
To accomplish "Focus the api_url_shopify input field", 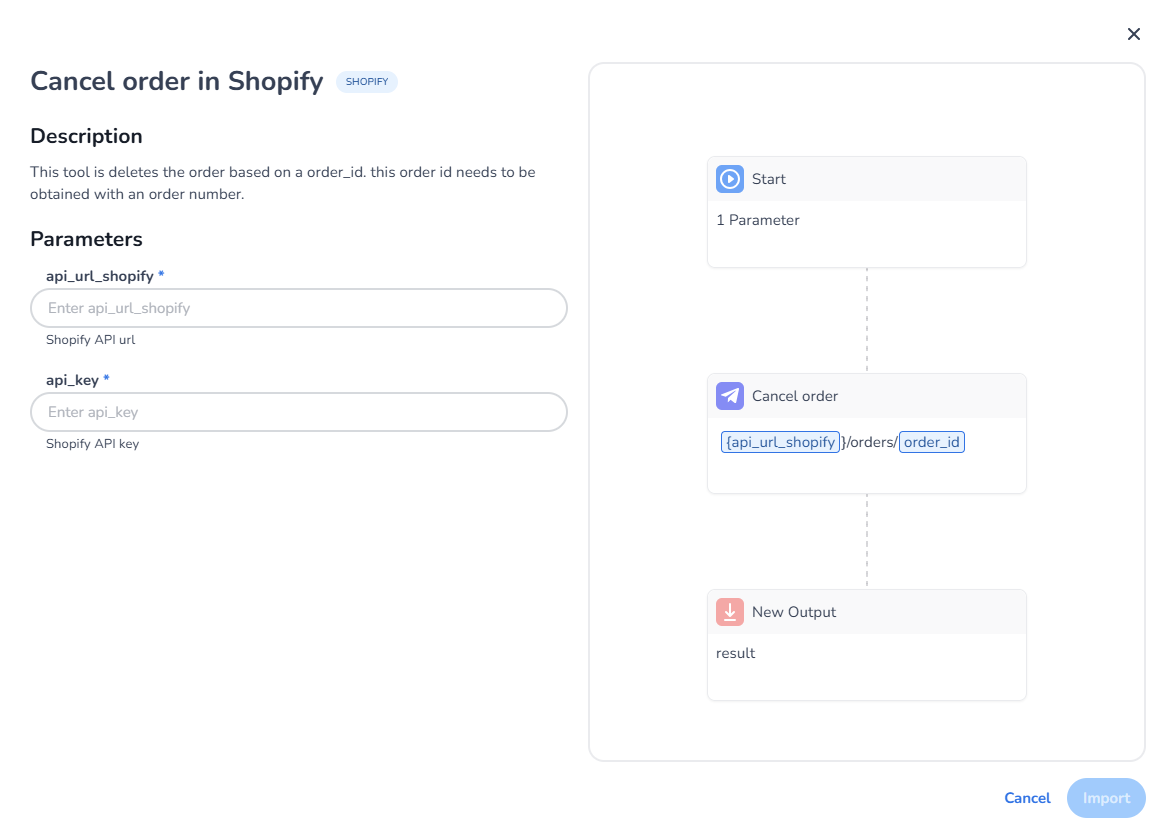I will coord(299,308).
